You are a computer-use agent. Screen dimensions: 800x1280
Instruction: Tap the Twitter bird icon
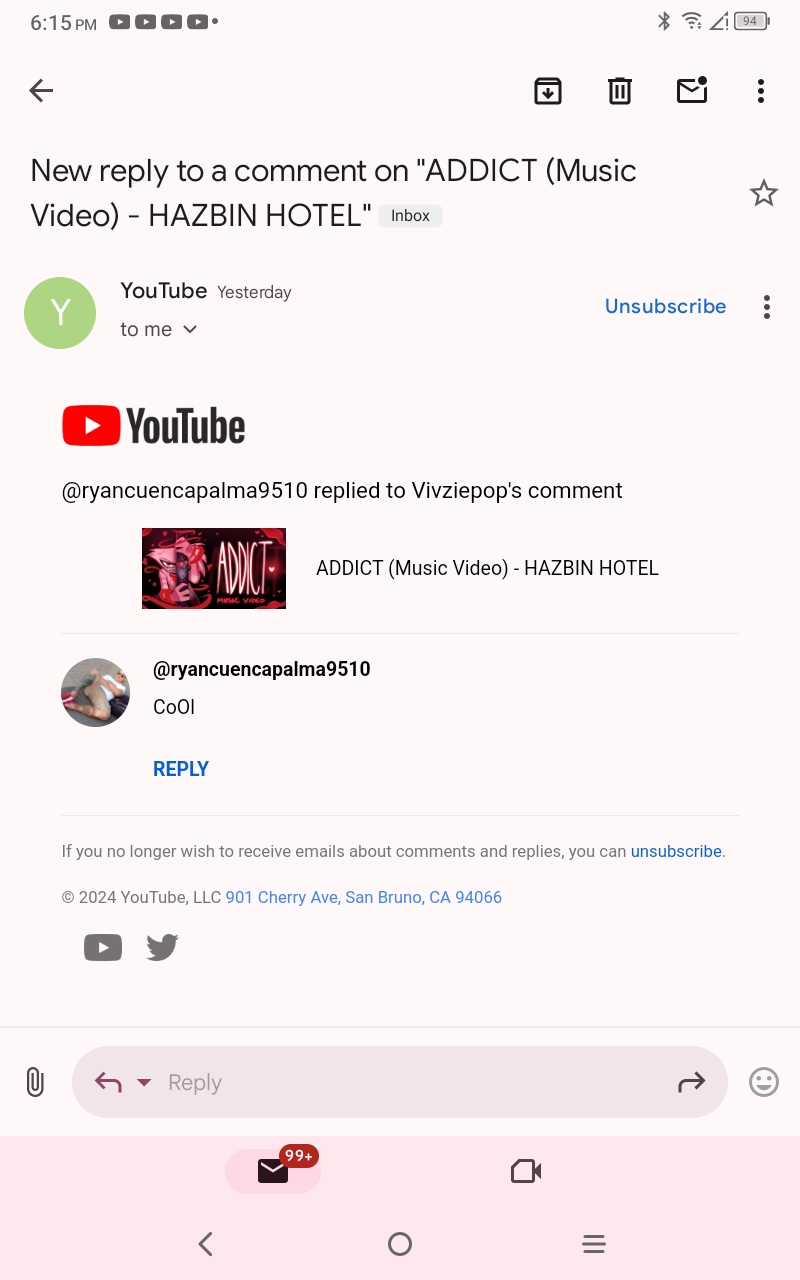point(162,947)
